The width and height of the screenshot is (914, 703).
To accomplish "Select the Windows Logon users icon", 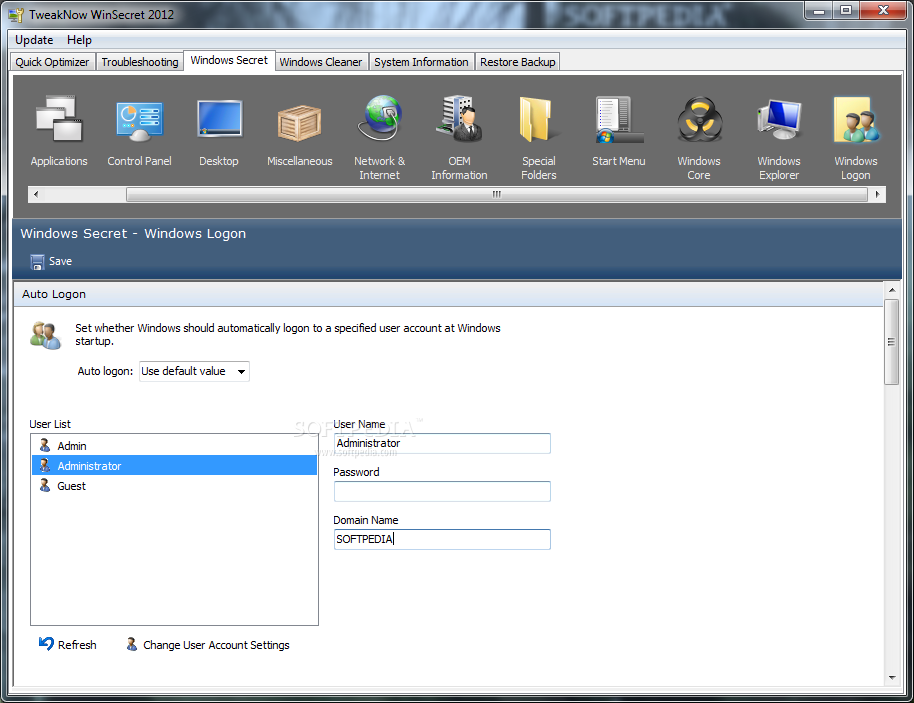I will (x=856, y=120).
